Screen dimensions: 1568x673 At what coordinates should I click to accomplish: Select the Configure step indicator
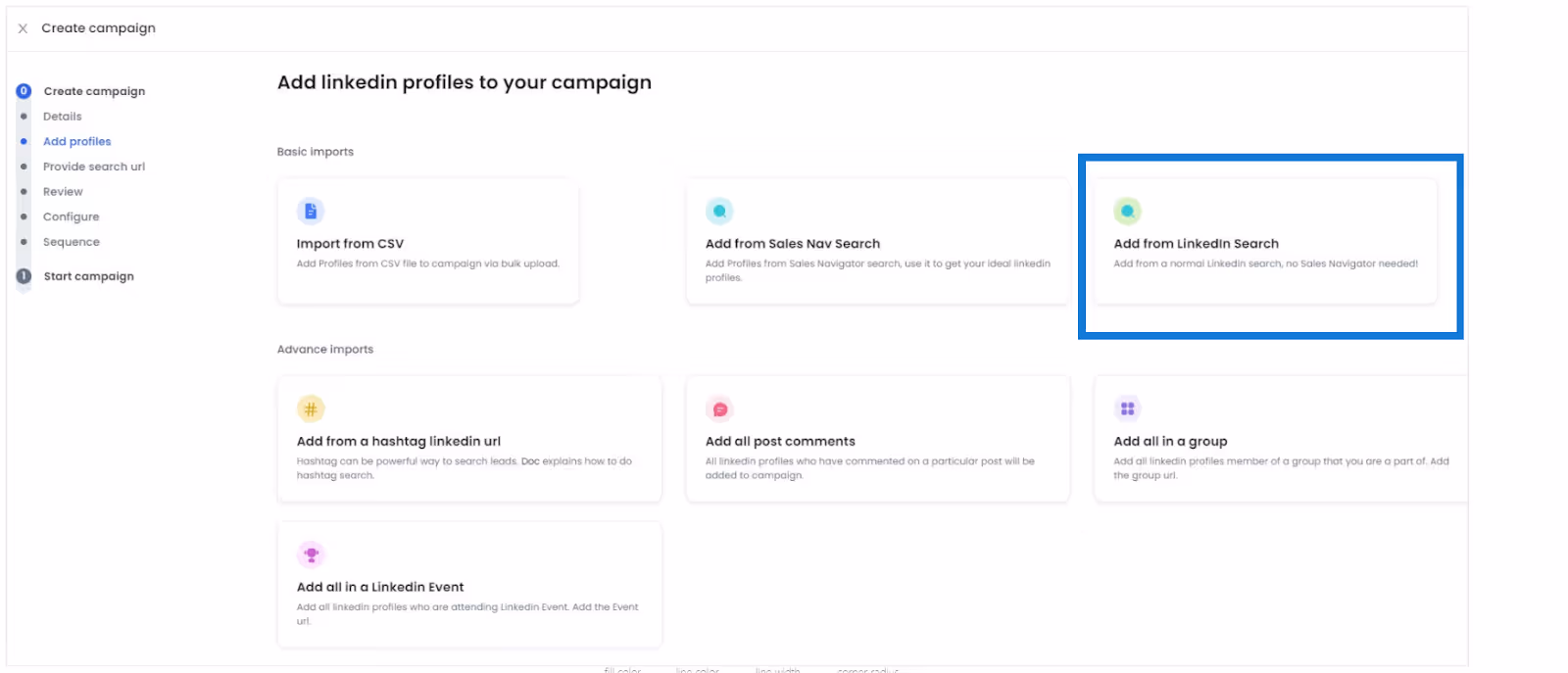pyautogui.click(x=24, y=216)
